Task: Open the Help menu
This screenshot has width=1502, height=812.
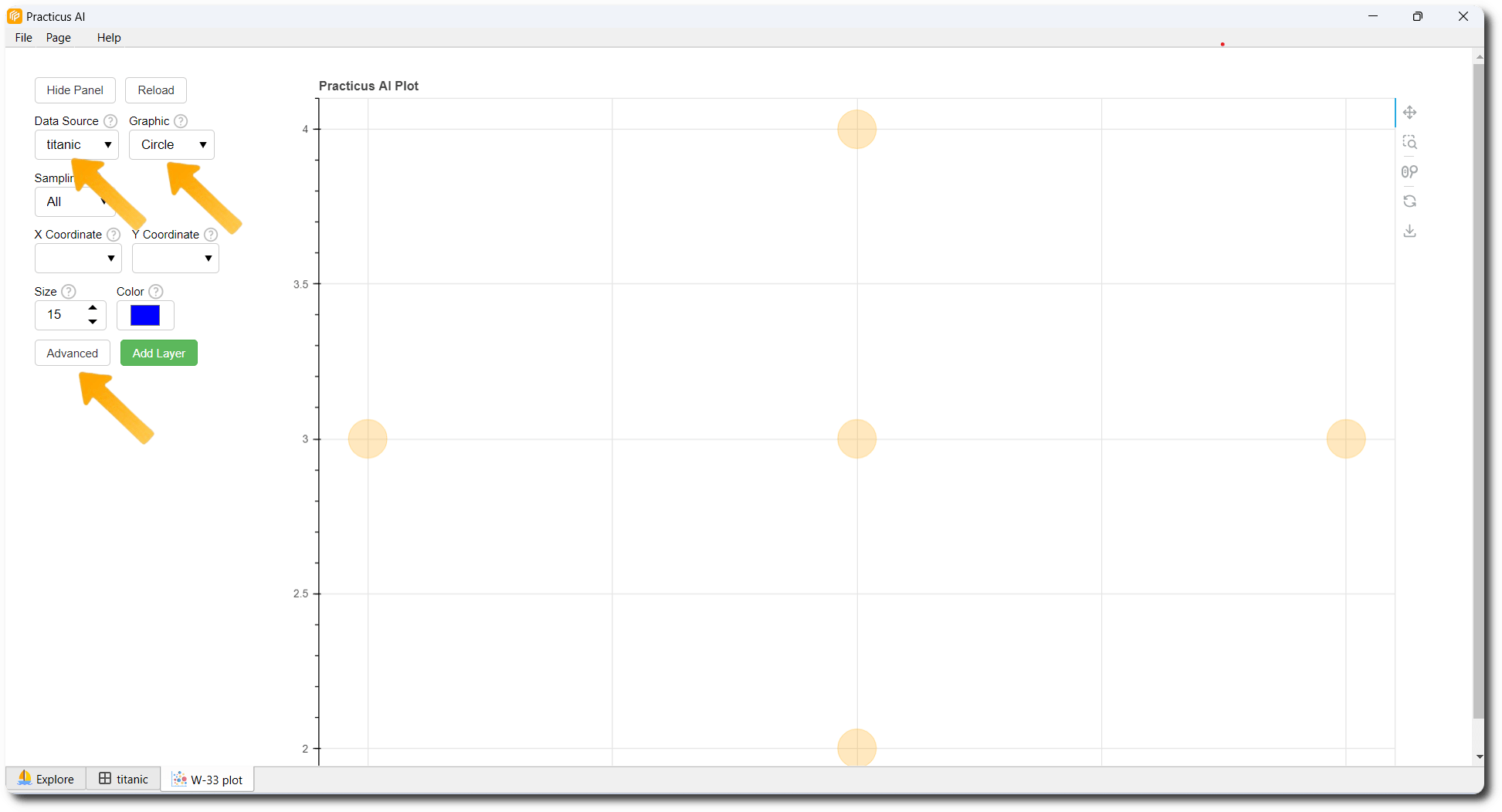Action: 109,38
